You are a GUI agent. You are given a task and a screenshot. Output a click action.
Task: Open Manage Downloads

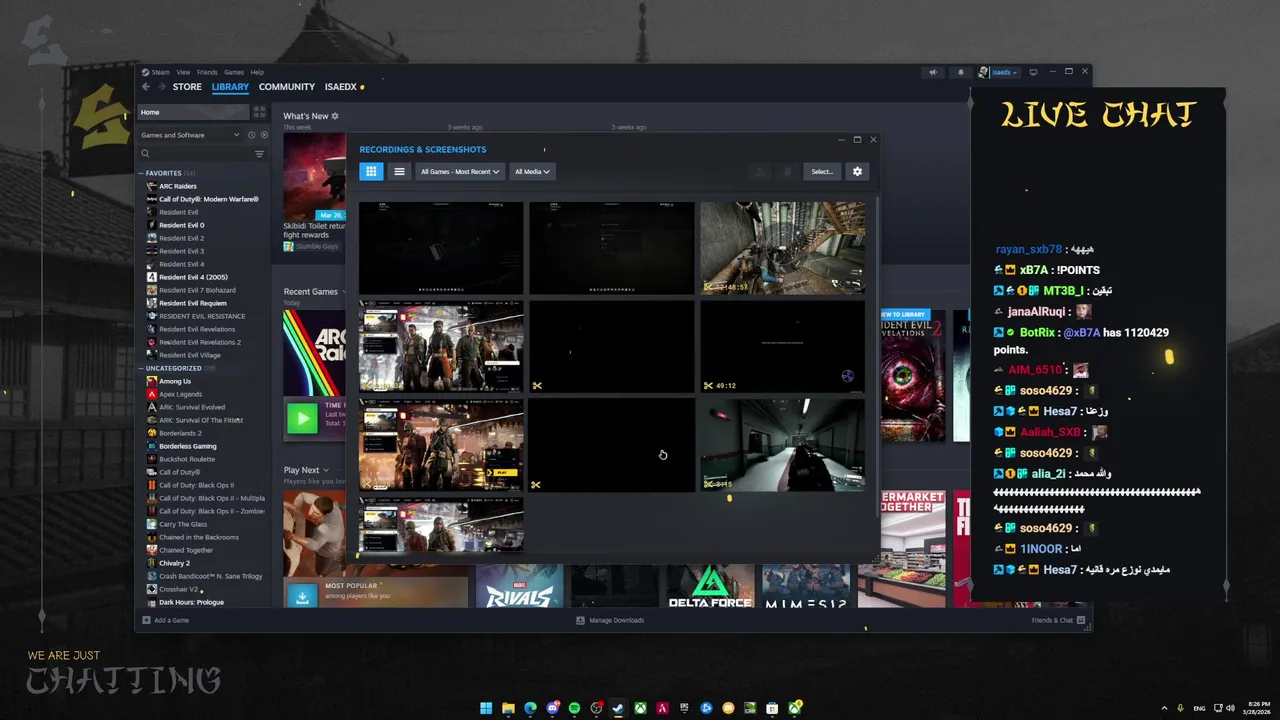point(610,620)
